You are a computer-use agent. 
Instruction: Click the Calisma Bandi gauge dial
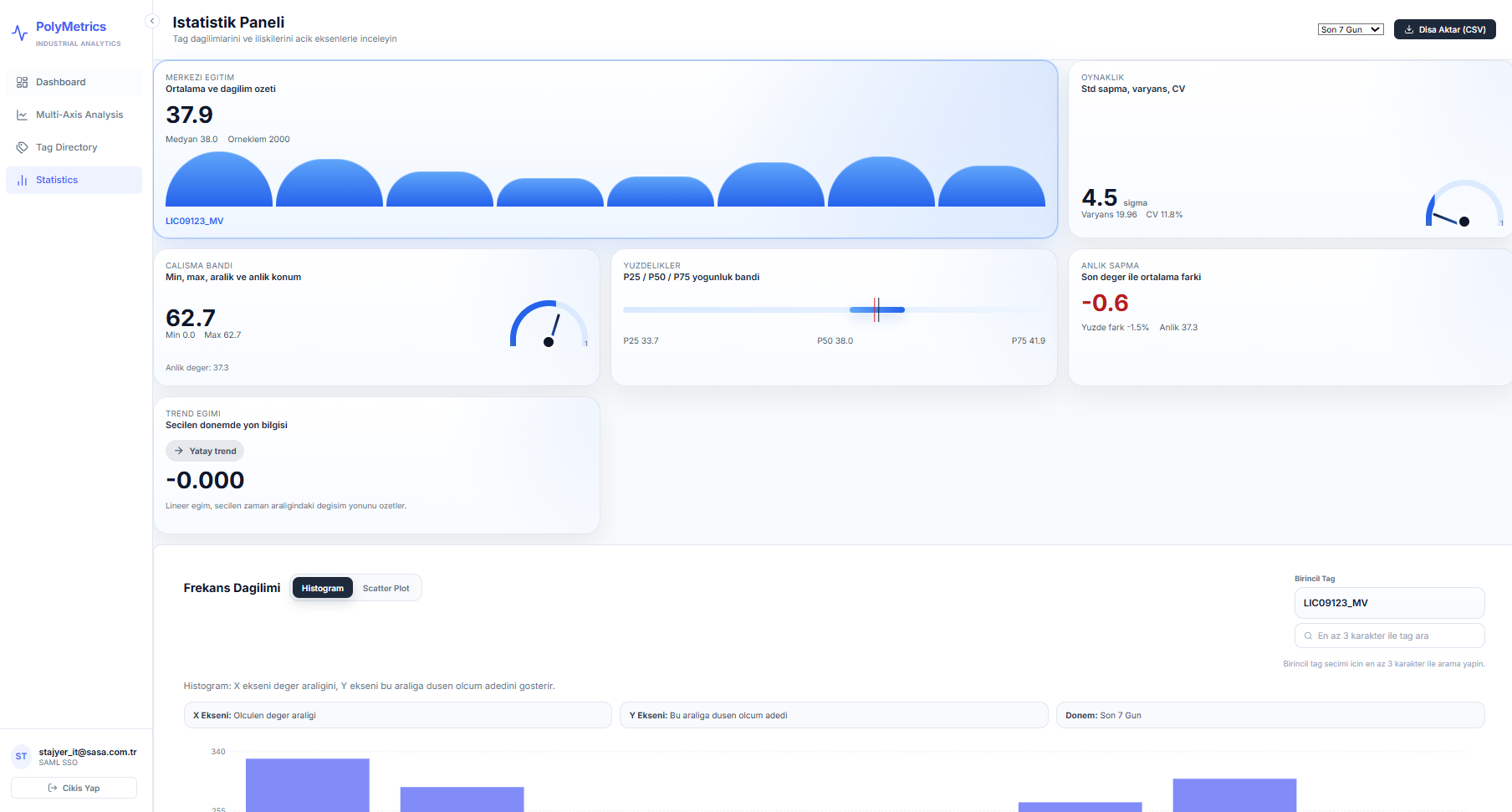549,324
